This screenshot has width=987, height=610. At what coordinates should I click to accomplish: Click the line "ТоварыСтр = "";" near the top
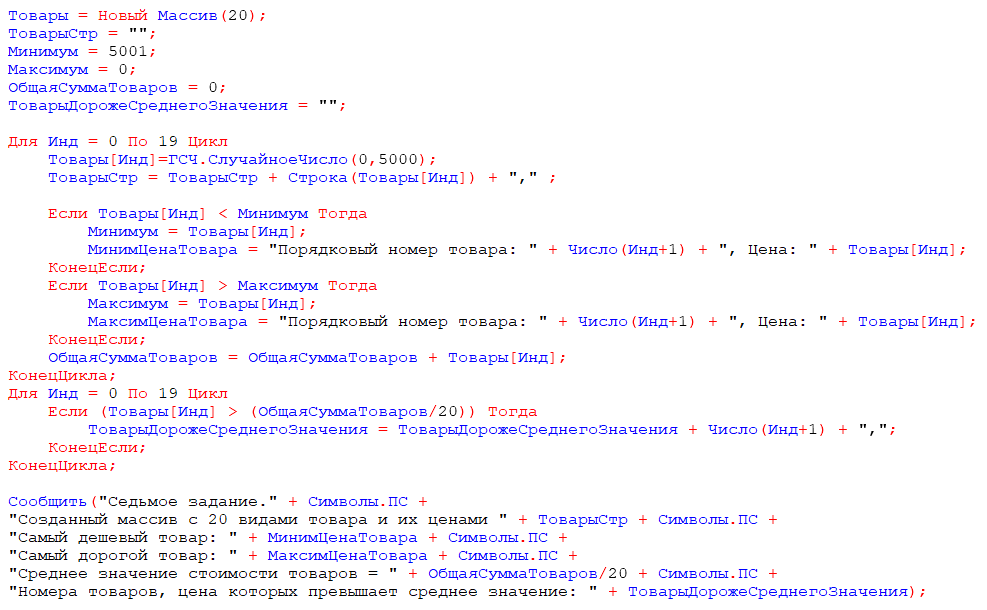point(81,34)
